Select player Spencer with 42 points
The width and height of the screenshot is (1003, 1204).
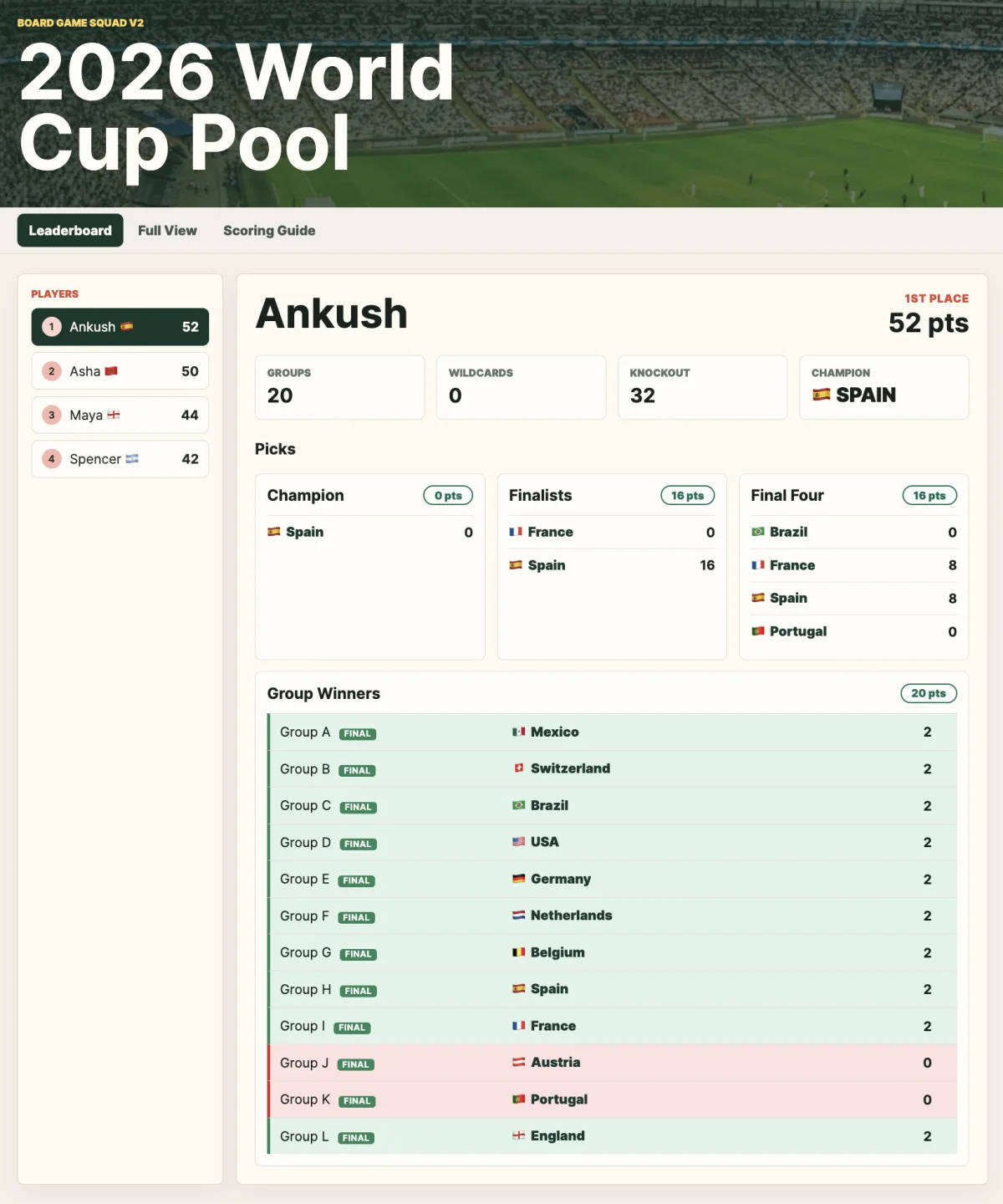120,459
